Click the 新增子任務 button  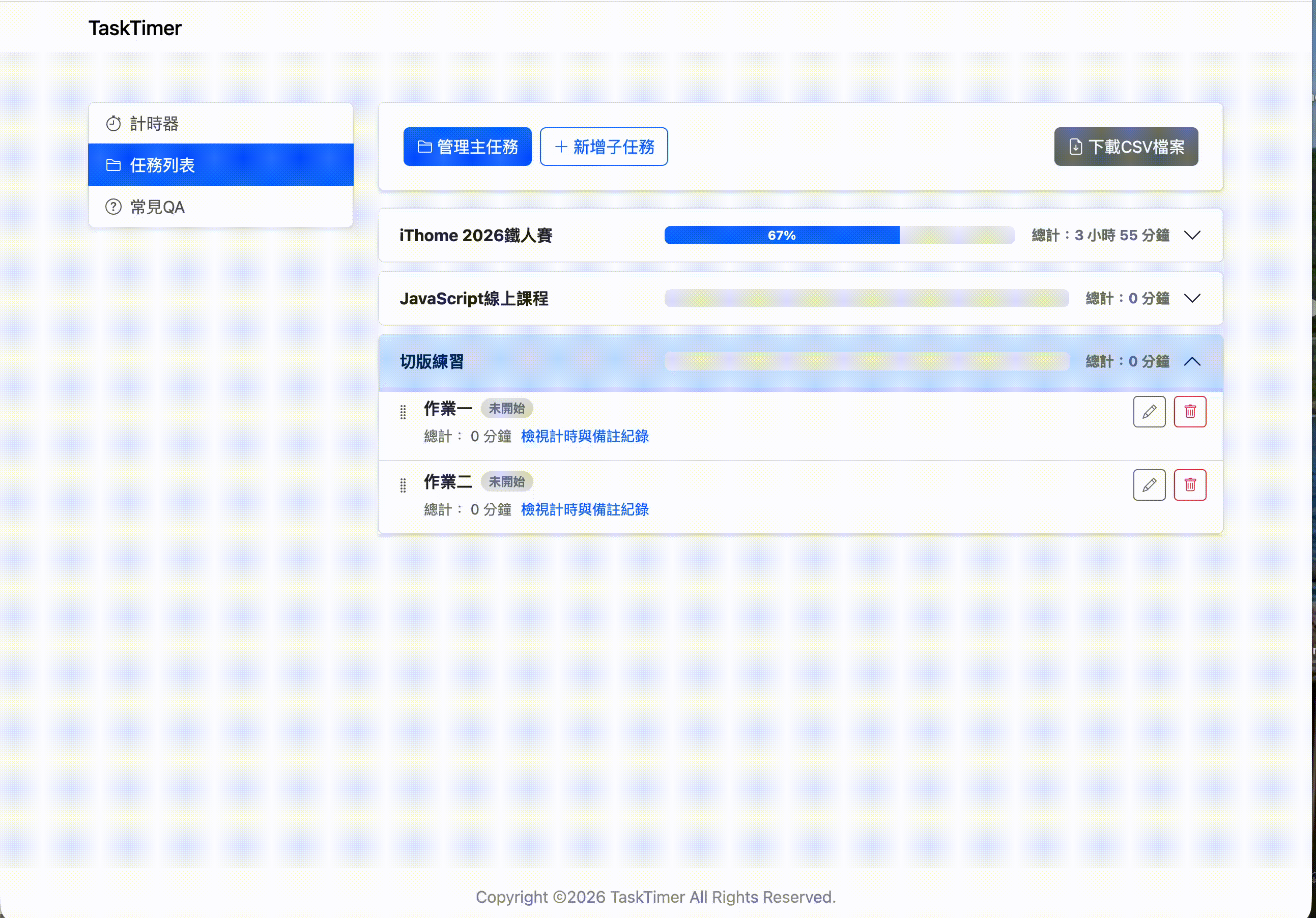(604, 147)
